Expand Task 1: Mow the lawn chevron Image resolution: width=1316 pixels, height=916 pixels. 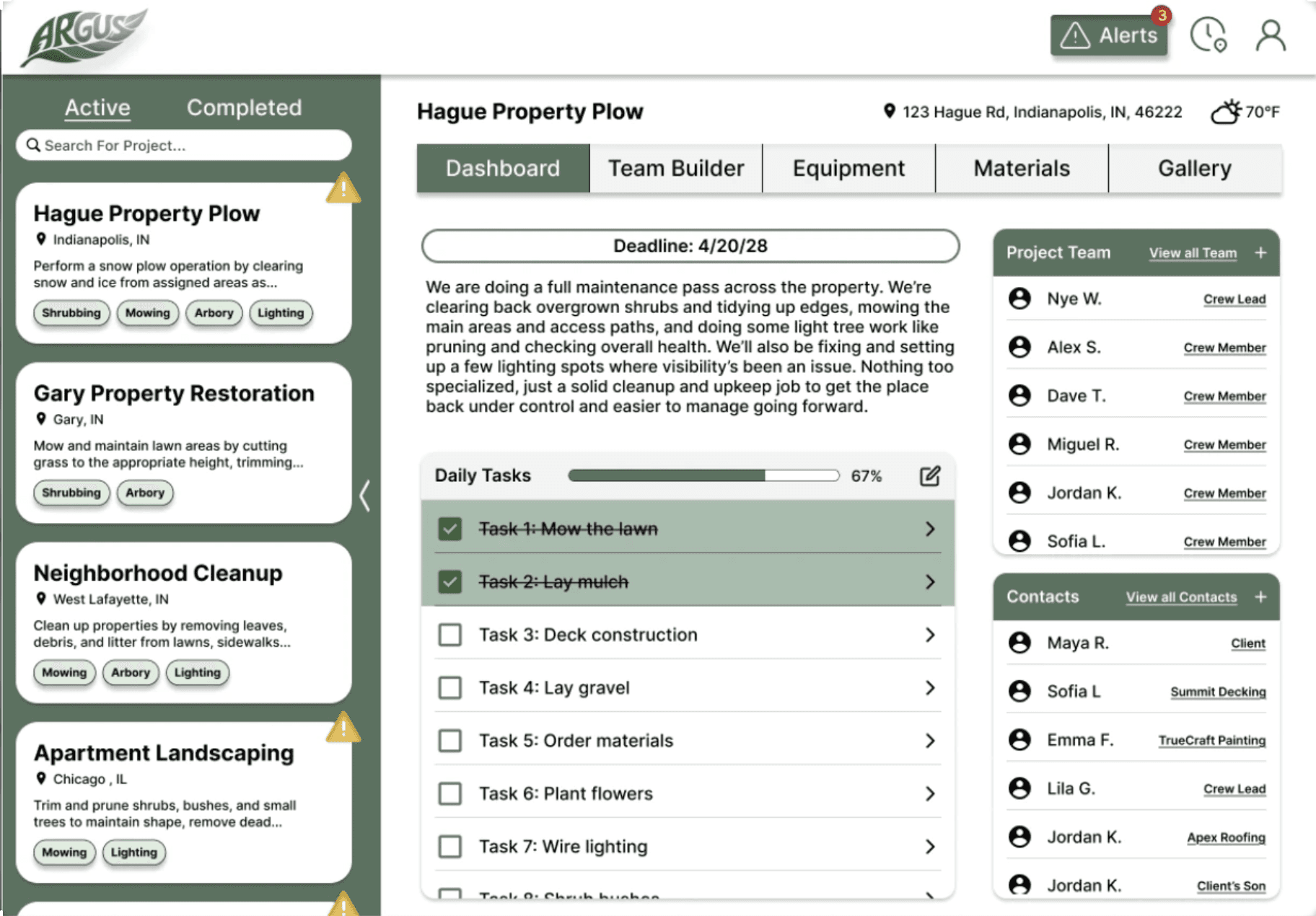pos(930,529)
